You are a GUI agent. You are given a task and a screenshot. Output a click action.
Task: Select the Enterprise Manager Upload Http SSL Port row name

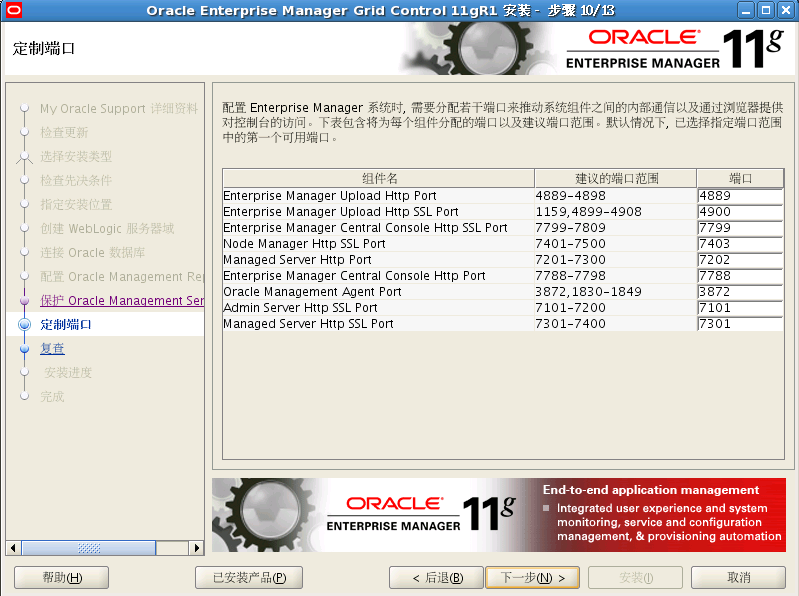pos(341,211)
